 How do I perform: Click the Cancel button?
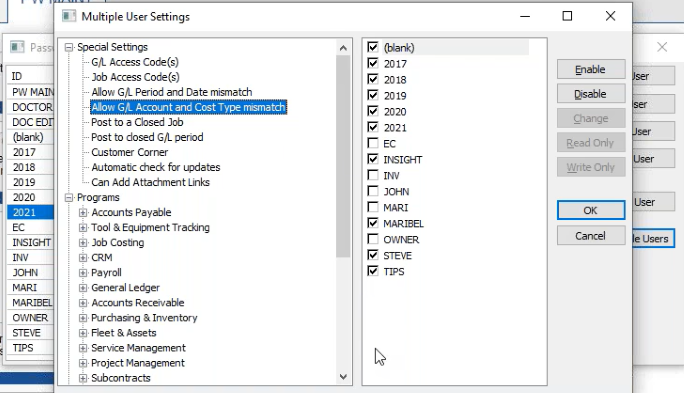pos(591,236)
